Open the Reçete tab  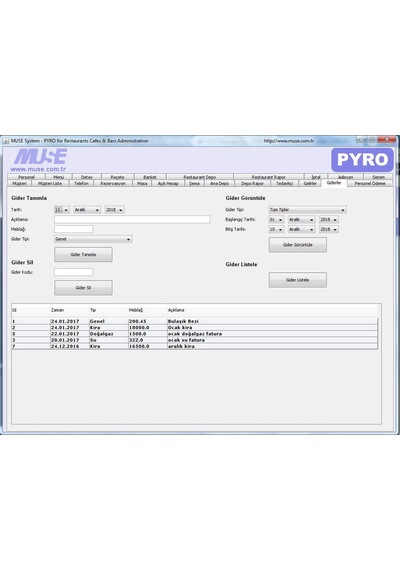tap(117, 177)
